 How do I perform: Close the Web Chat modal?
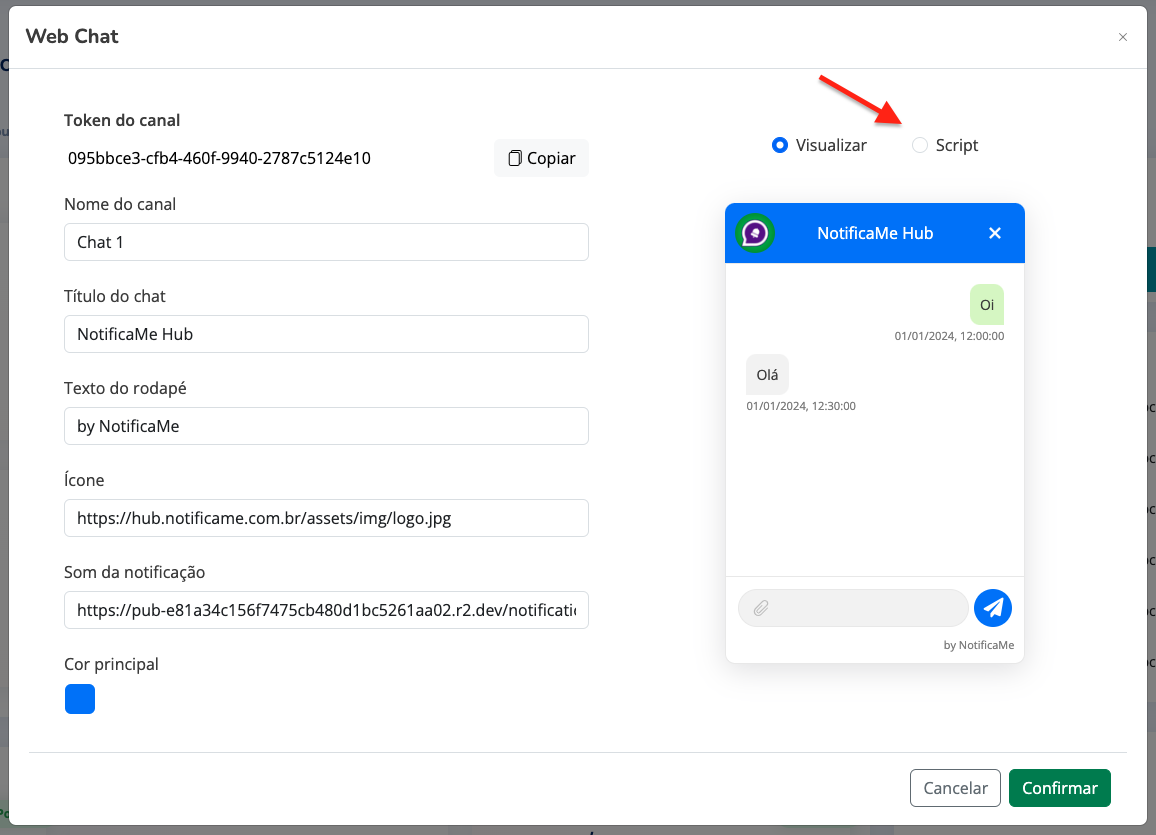tap(1122, 37)
